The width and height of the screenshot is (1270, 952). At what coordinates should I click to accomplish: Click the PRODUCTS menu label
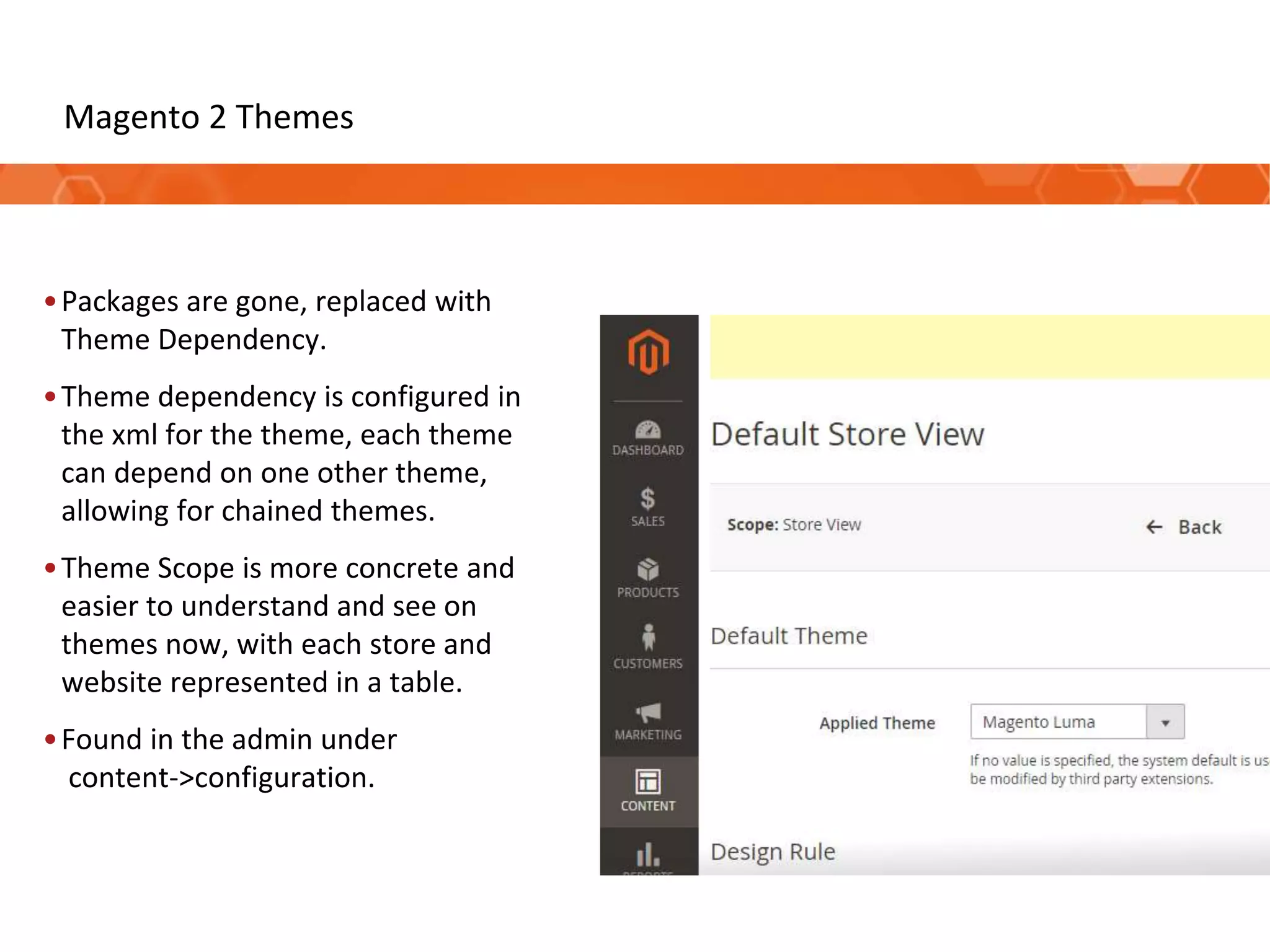[x=648, y=593]
